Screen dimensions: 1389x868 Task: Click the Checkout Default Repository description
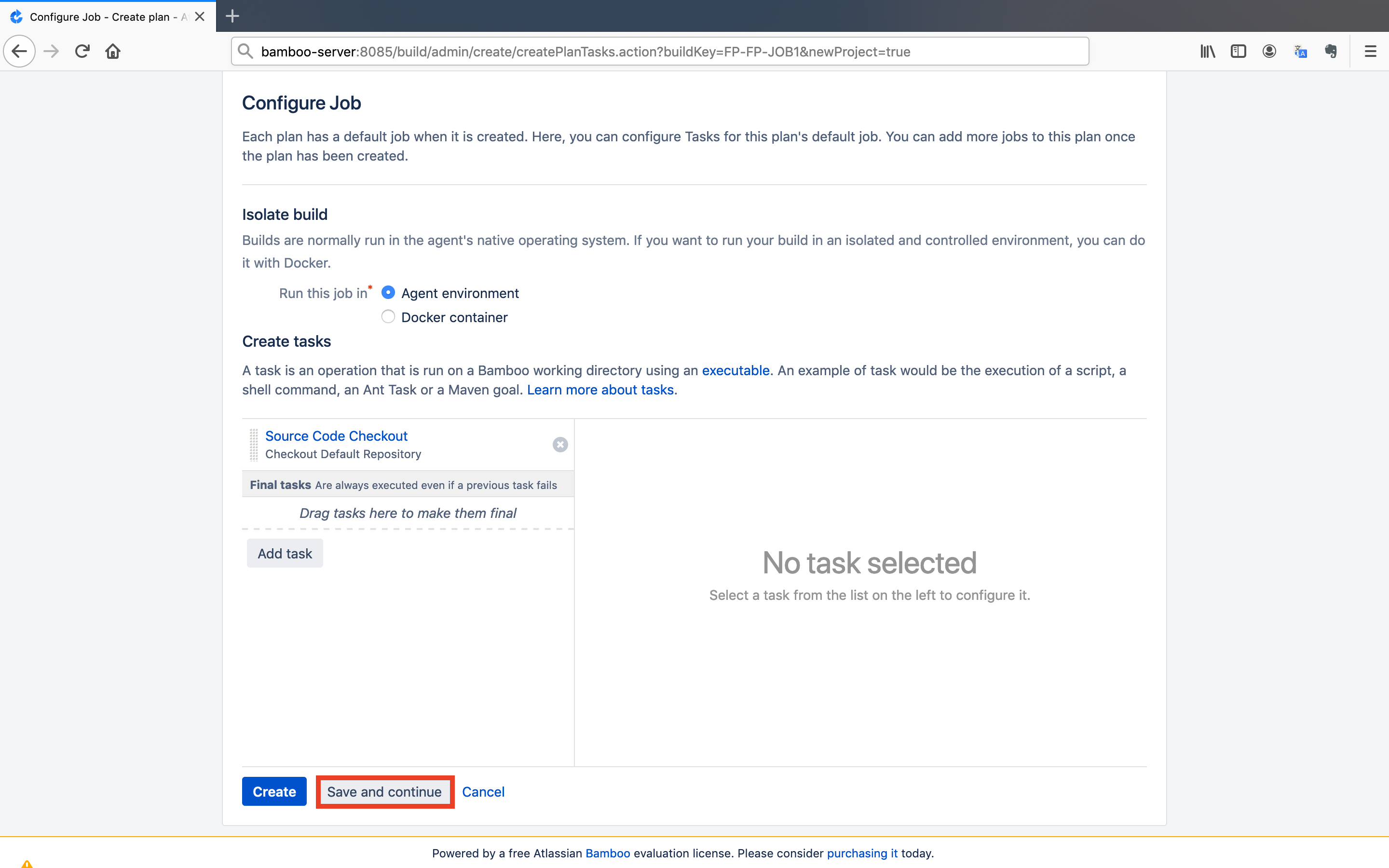point(343,454)
